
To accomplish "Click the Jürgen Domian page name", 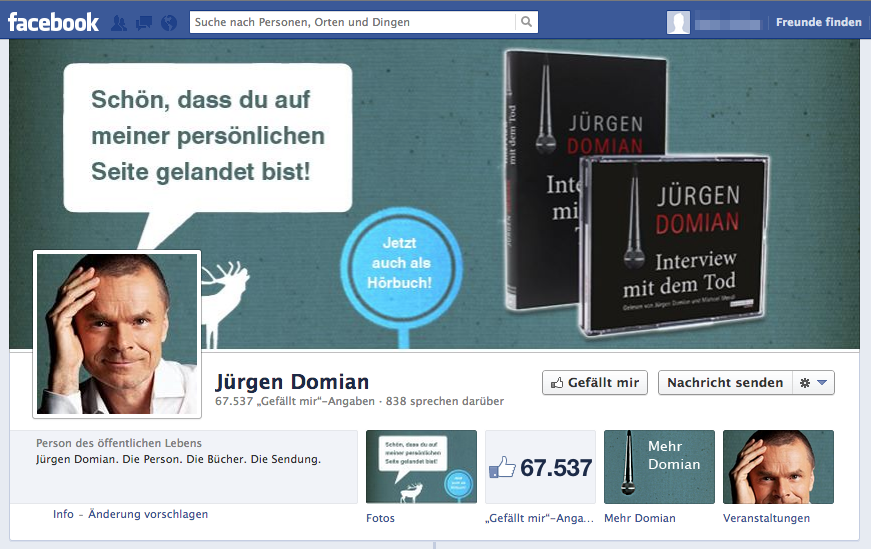I will click(x=292, y=382).
